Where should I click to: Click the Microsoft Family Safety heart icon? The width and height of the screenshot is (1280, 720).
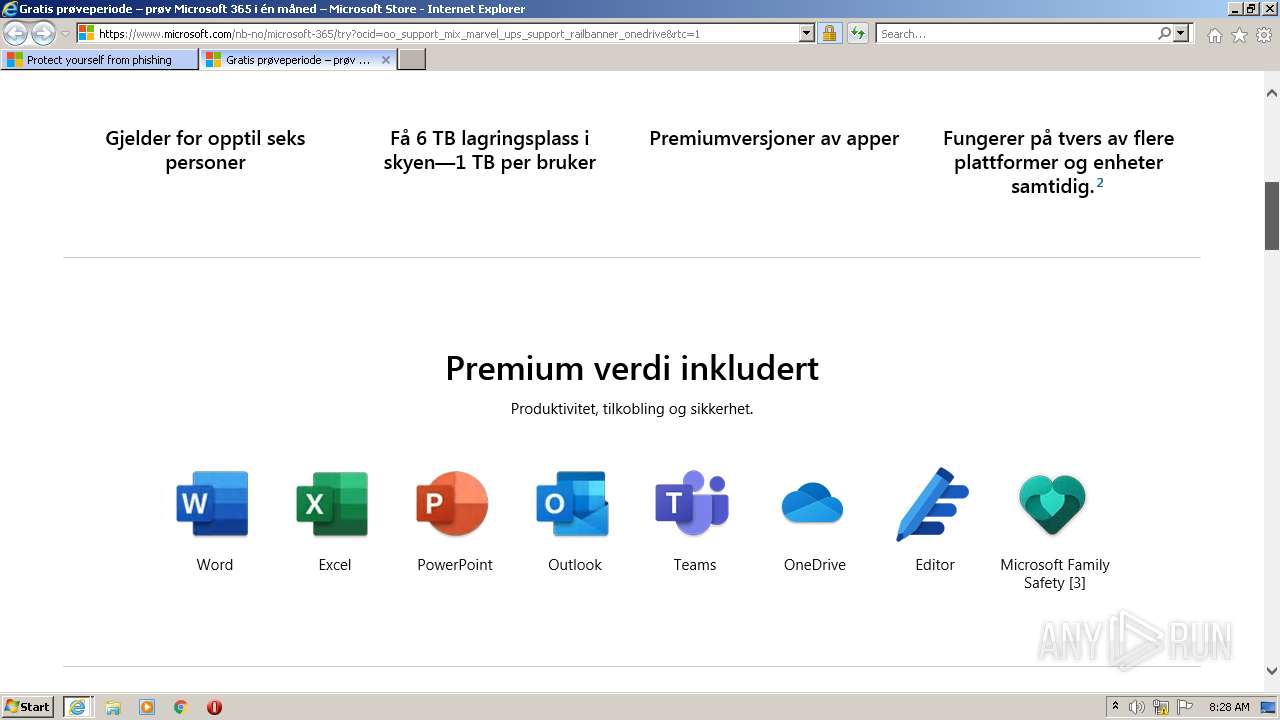[x=1054, y=504]
